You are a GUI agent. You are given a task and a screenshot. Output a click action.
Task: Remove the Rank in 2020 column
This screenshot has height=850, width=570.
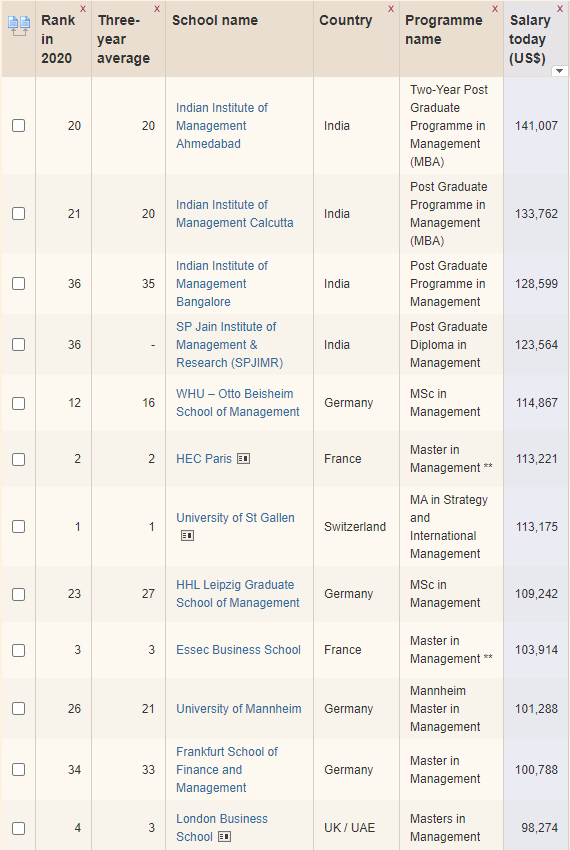(83, 9)
